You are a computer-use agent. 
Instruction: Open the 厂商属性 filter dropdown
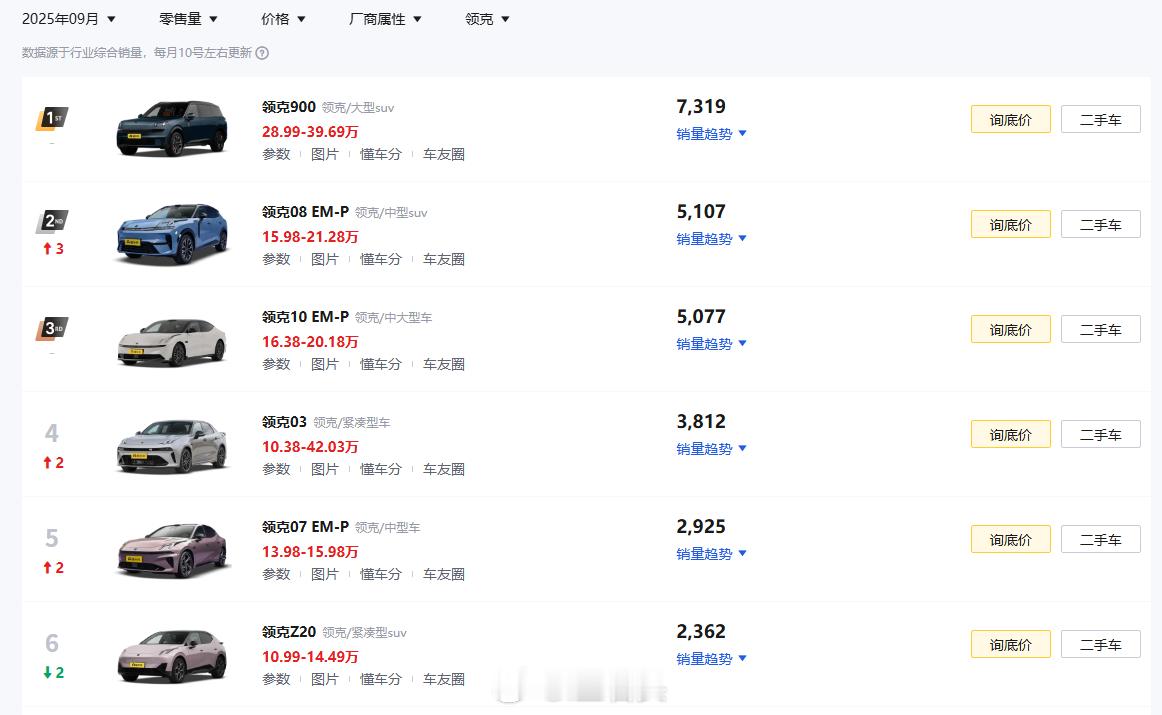pyautogui.click(x=385, y=19)
